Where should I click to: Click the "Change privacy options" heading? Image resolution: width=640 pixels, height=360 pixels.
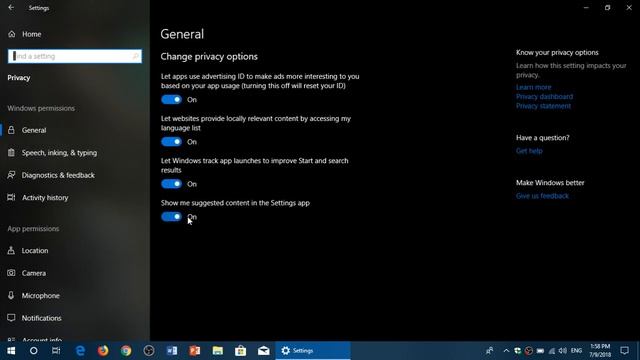coord(209,57)
